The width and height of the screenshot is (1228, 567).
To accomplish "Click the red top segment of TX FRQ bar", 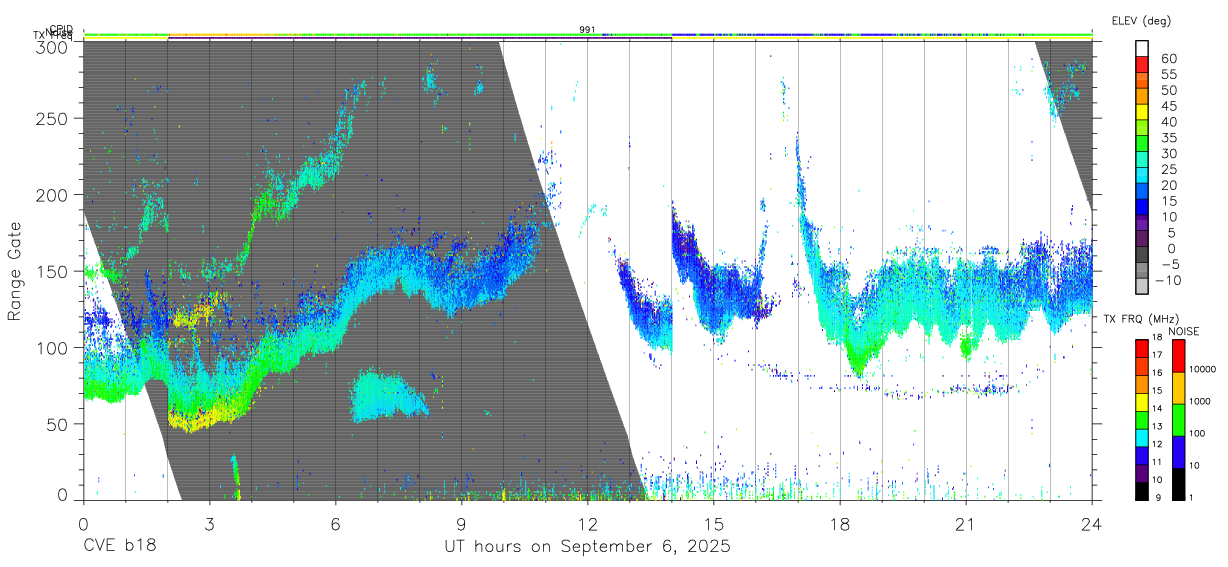I will click(x=1143, y=349).
